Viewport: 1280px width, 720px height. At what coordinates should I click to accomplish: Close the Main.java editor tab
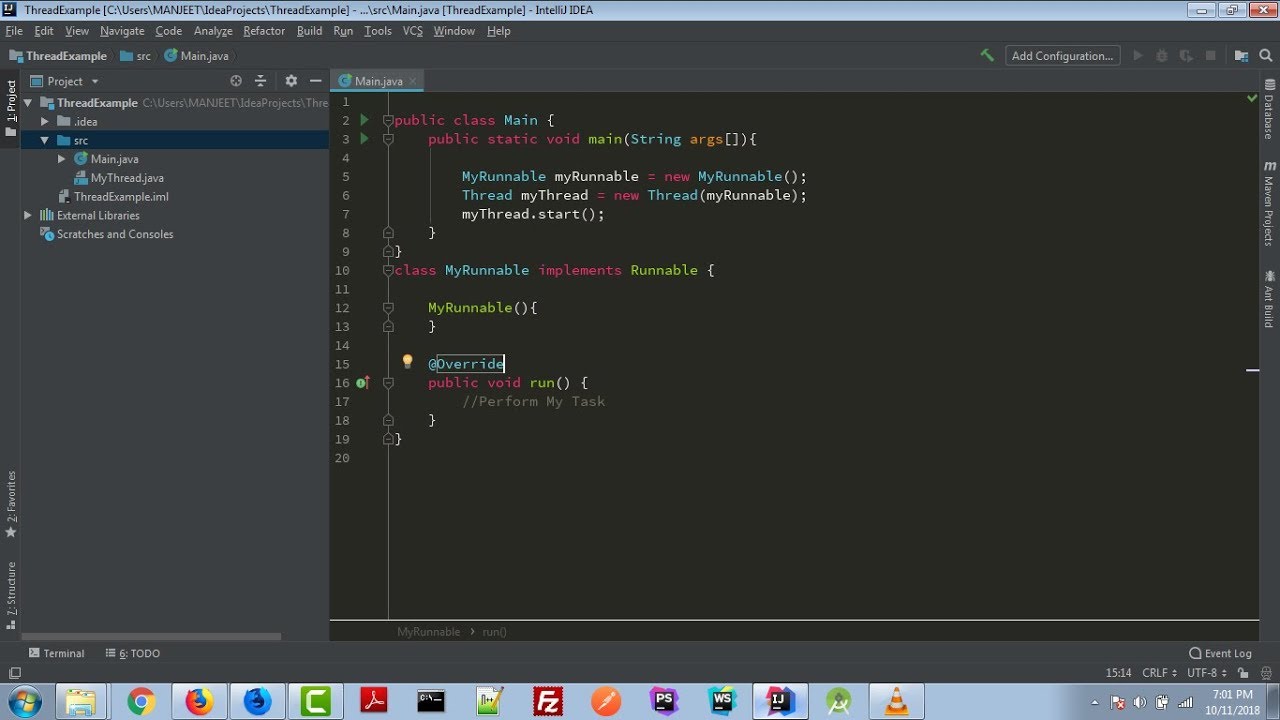(412, 81)
